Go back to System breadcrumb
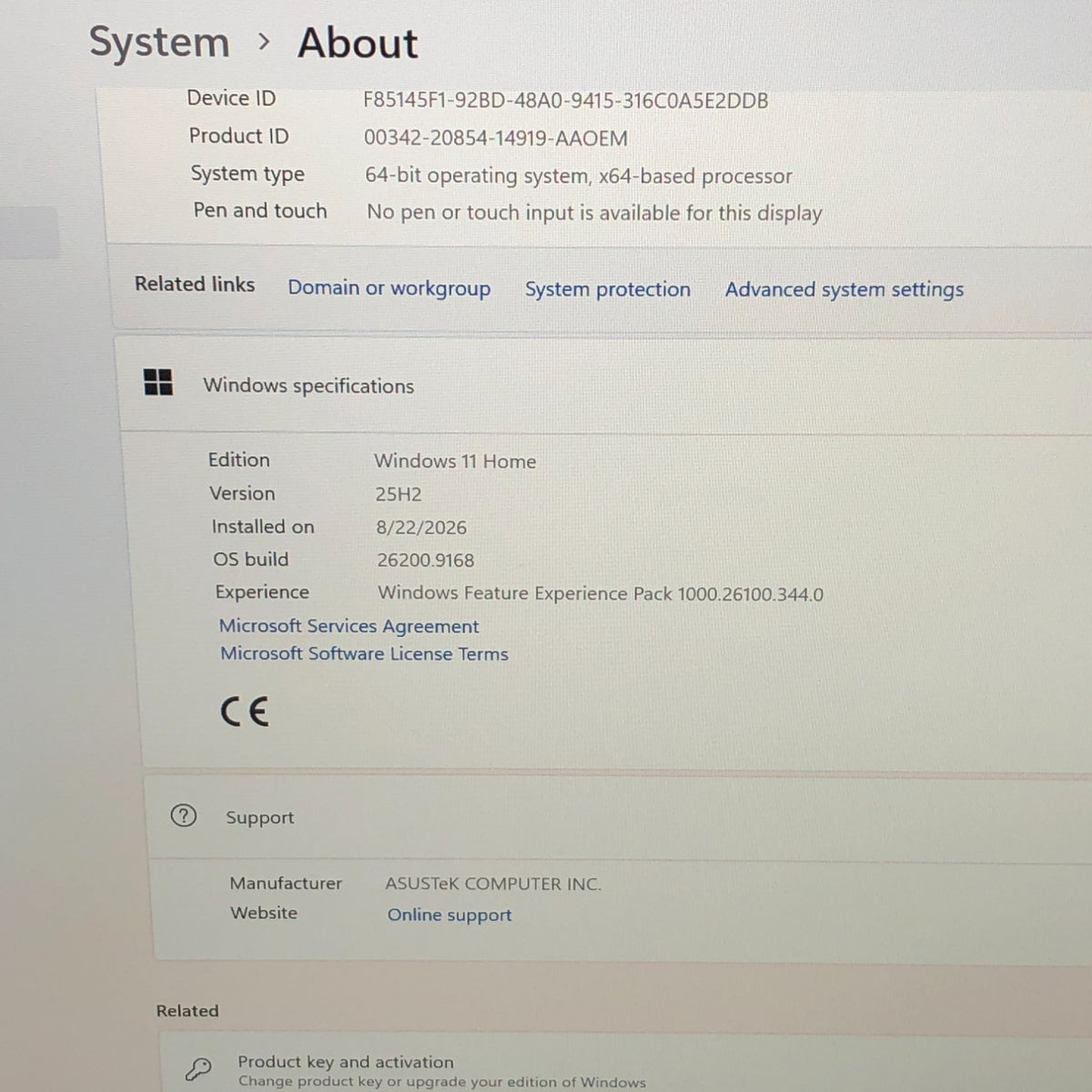The height and width of the screenshot is (1092, 1092). [159, 43]
